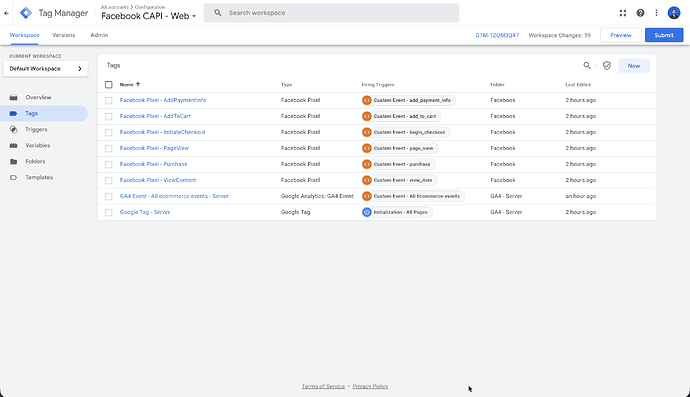Click Workspace Changes: 19
The height and width of the screenshot is (397, 690).
(559, 35)
